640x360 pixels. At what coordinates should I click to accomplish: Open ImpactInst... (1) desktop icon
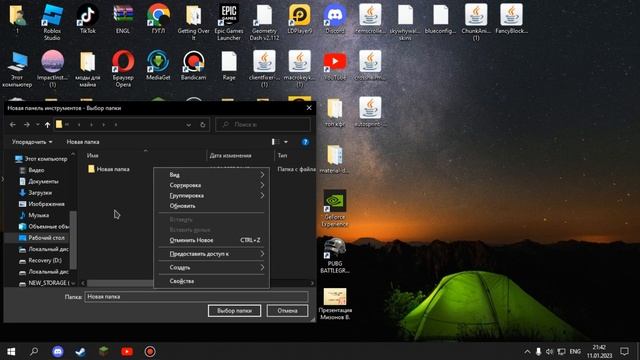[x=52, y=69]
